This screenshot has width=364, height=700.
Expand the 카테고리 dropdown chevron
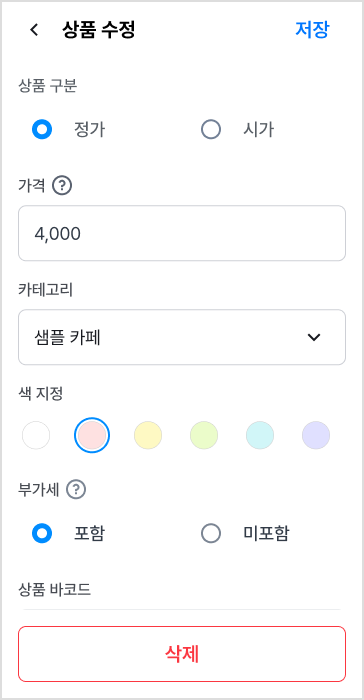click(314, 338)
